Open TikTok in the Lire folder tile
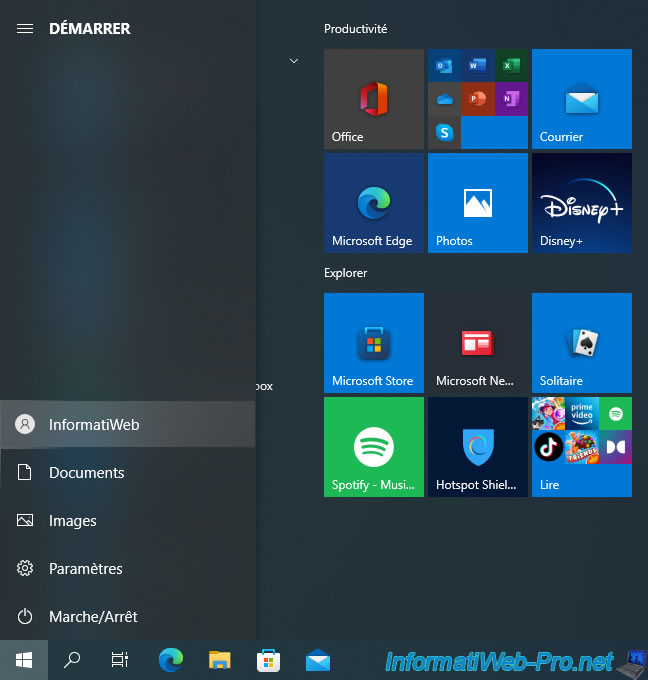648x680 pixels. (x=548, y=447)
